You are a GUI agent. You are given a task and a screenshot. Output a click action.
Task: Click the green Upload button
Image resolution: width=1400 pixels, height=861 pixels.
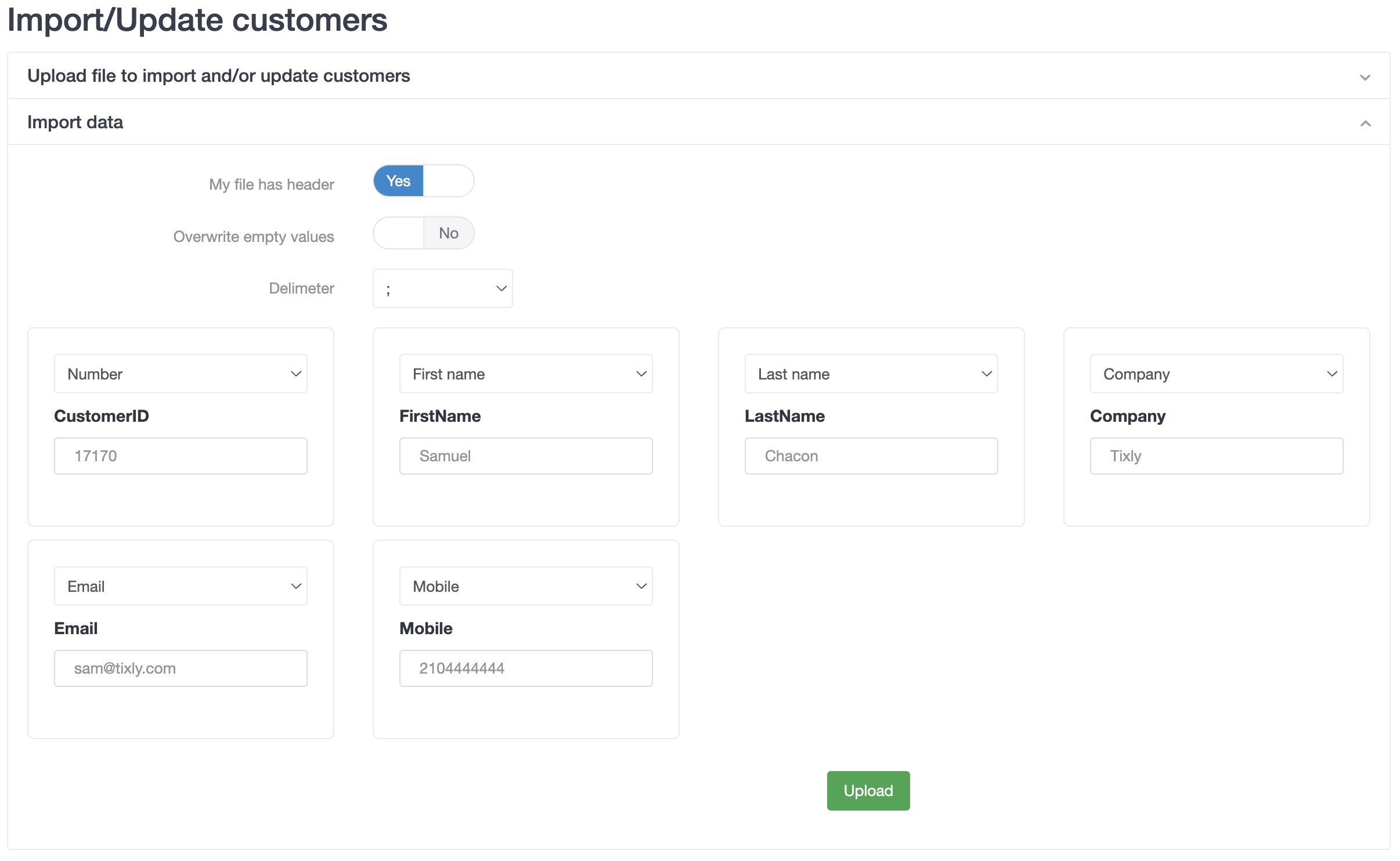[868, 791]
